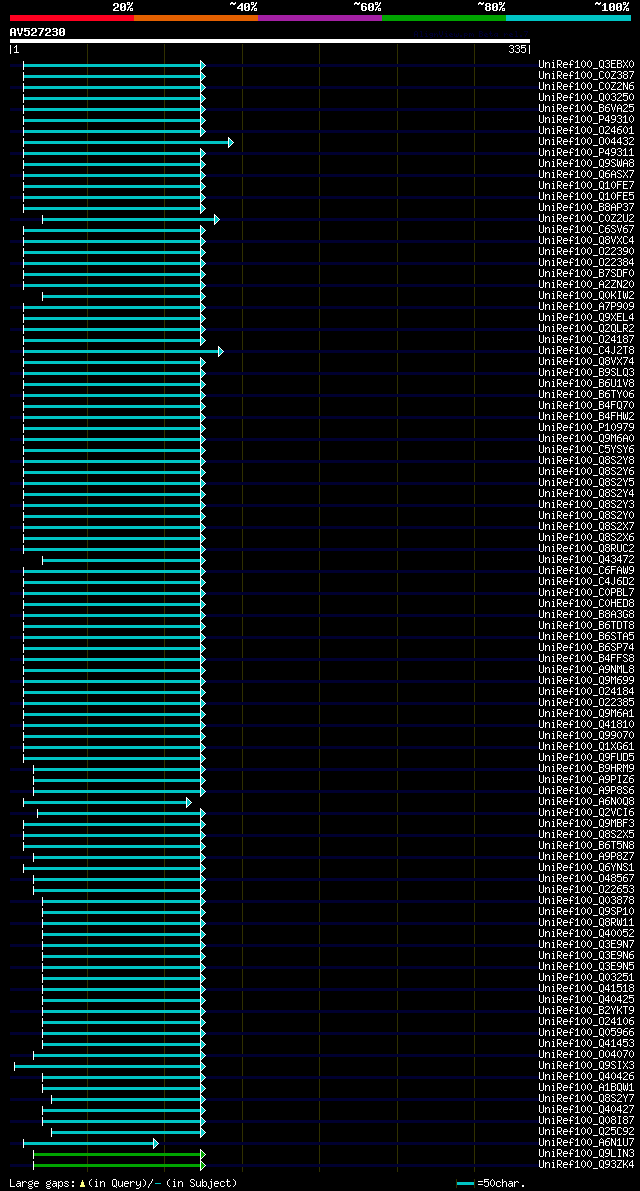The image size is (640, 1191).
Task: Click the green ~80% identity legend segment
Action: (x=444, y=17)
